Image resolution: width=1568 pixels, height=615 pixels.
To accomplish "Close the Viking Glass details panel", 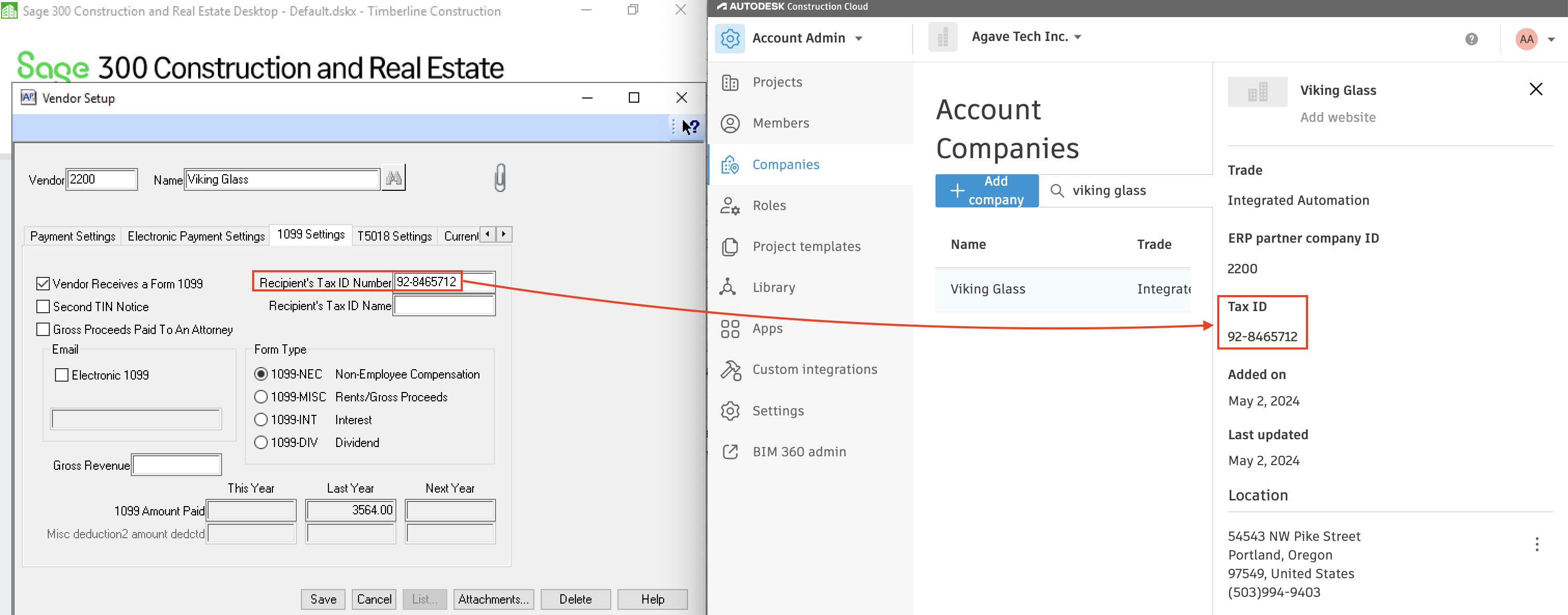I will (1535, 89).
